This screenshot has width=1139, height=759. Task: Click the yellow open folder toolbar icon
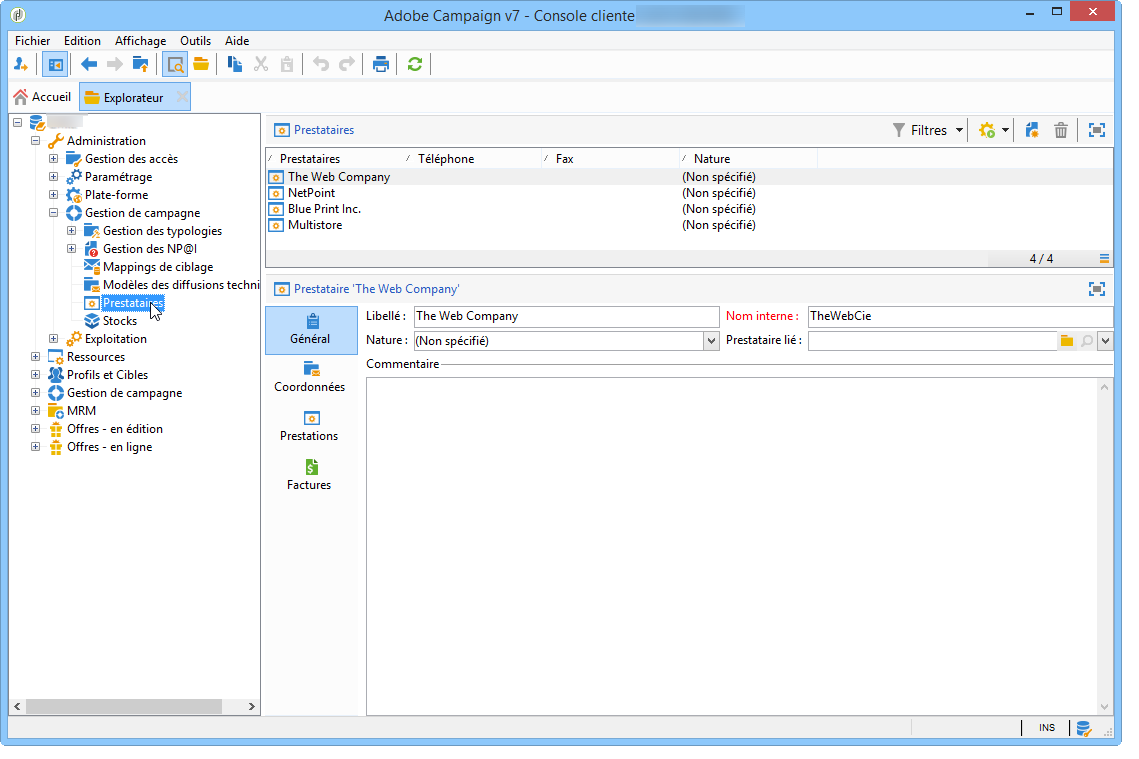(201, 65)
